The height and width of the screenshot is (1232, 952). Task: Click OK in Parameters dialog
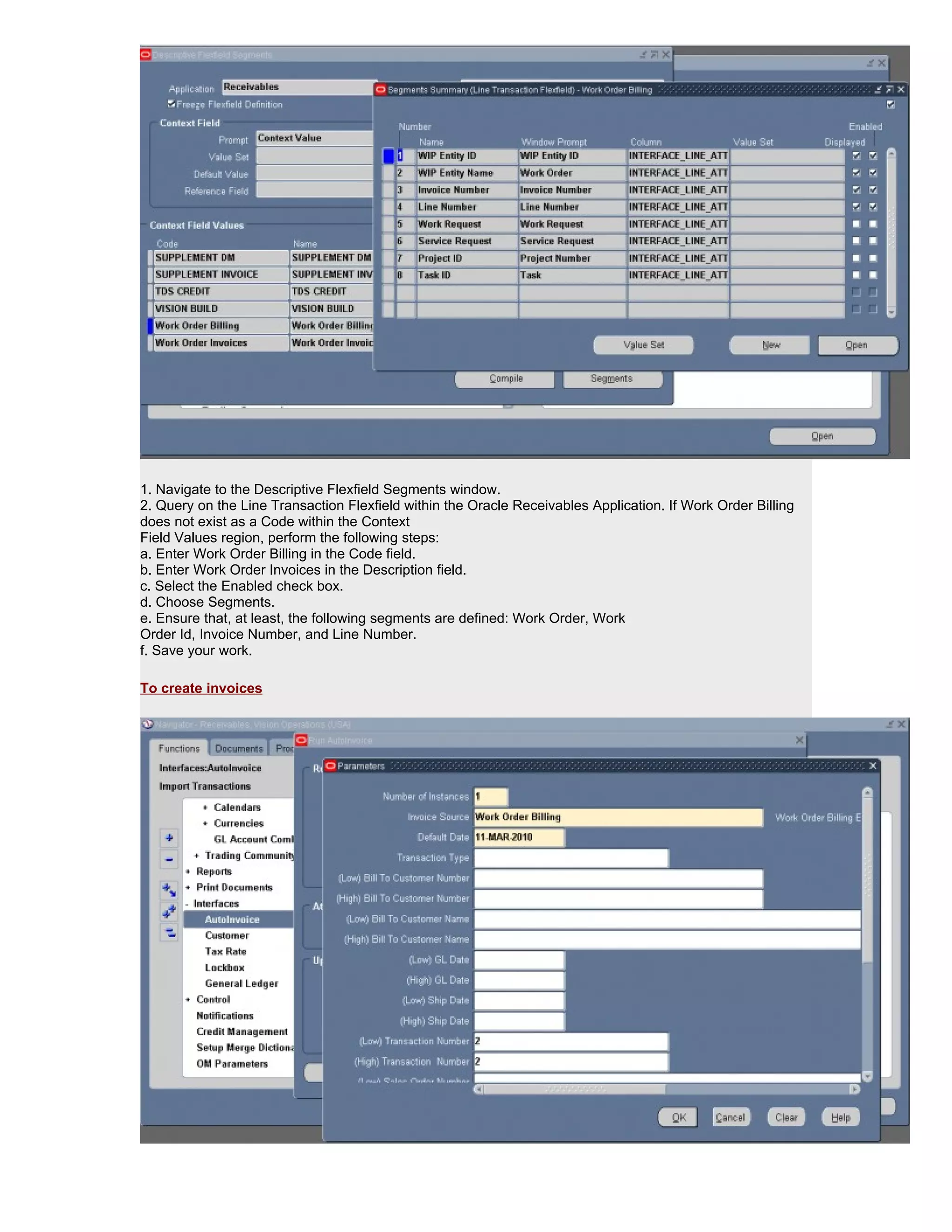click(x=678, y=1118)
